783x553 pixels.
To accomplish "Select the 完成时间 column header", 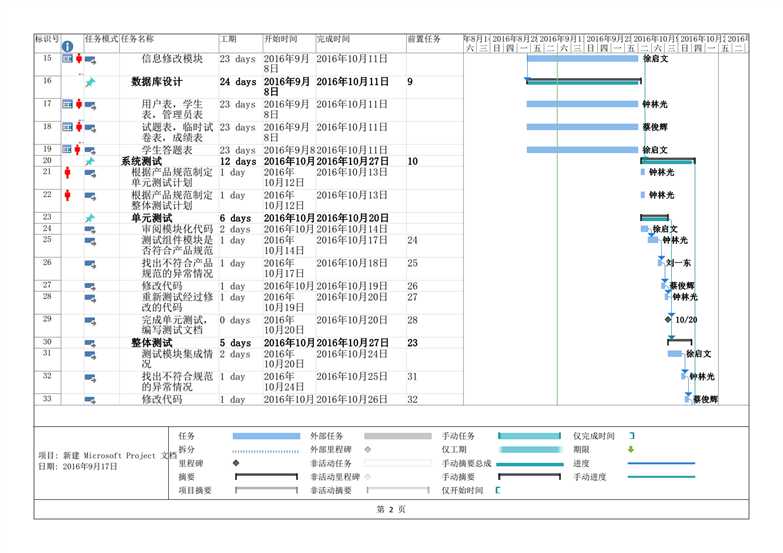I will tap(333, 39).
